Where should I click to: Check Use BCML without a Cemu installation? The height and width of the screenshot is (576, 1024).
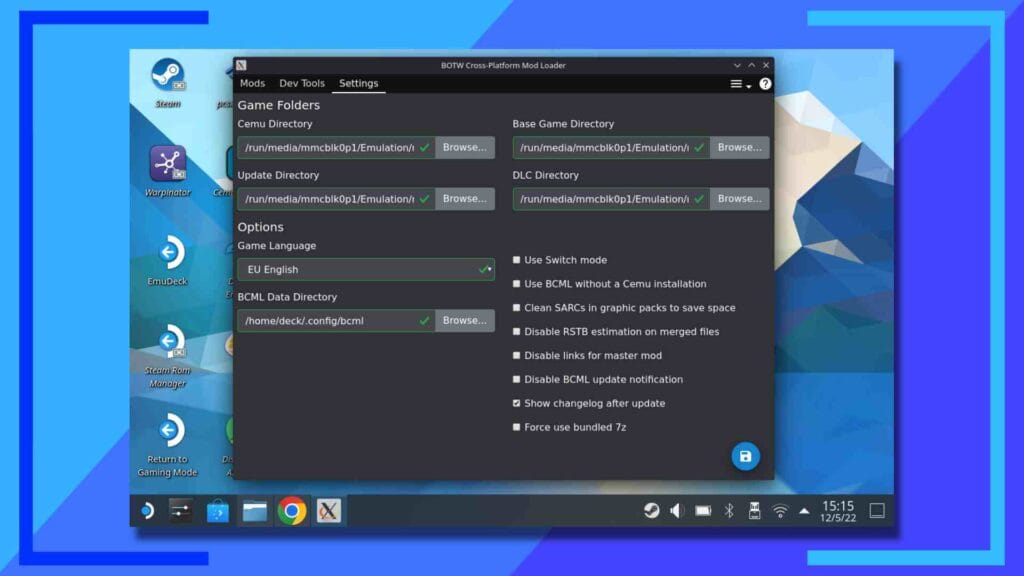(517, 284)
